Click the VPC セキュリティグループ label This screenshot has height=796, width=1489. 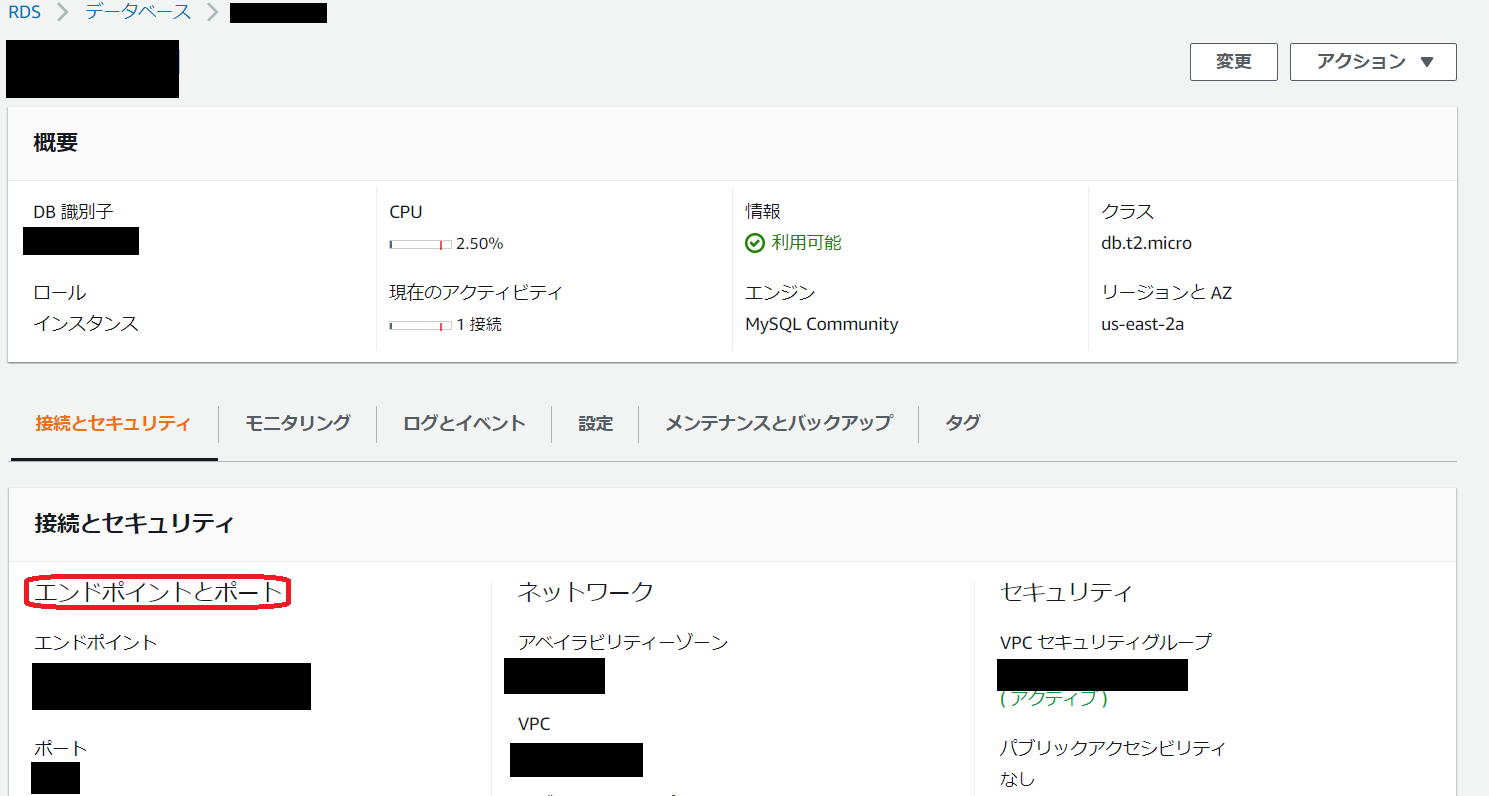point(1106,642)
